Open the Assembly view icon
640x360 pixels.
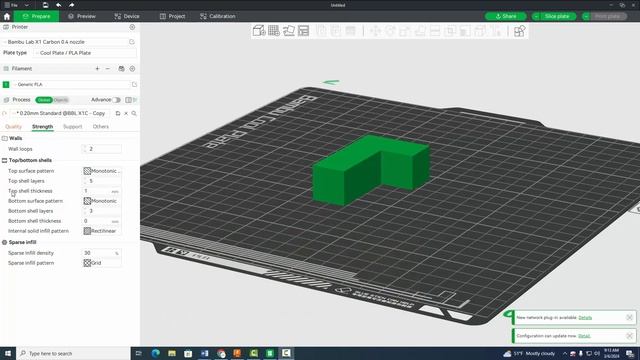point(519,31)
